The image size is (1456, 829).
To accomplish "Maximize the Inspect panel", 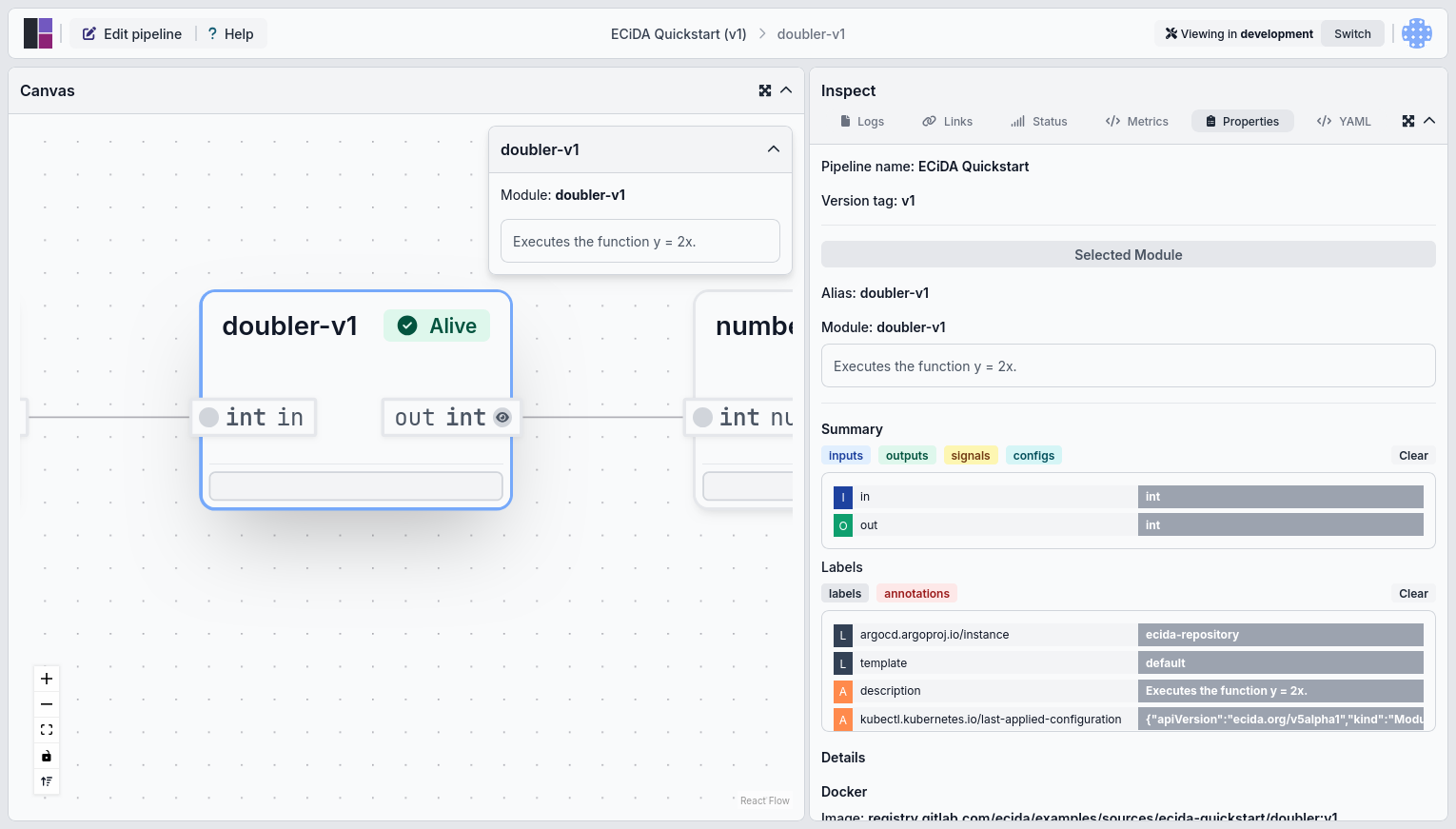I will pos(1408,121).
